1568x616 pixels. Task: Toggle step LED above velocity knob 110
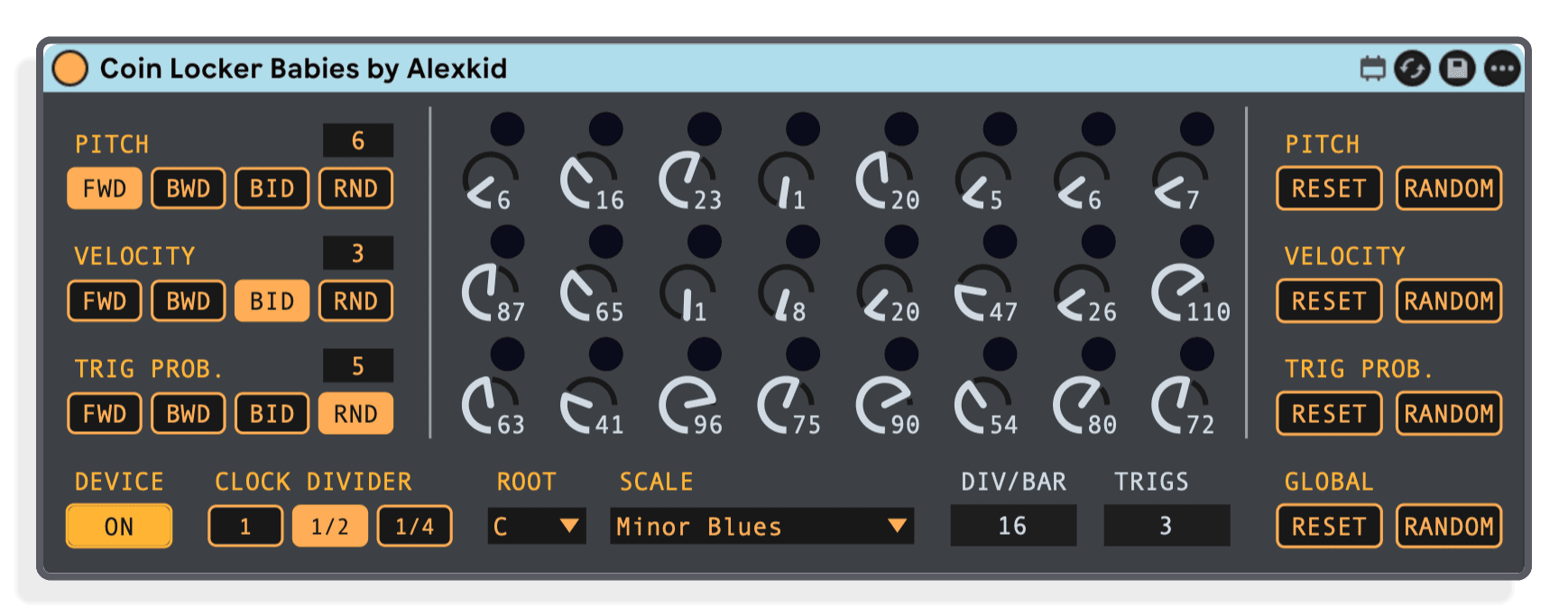1196,242
